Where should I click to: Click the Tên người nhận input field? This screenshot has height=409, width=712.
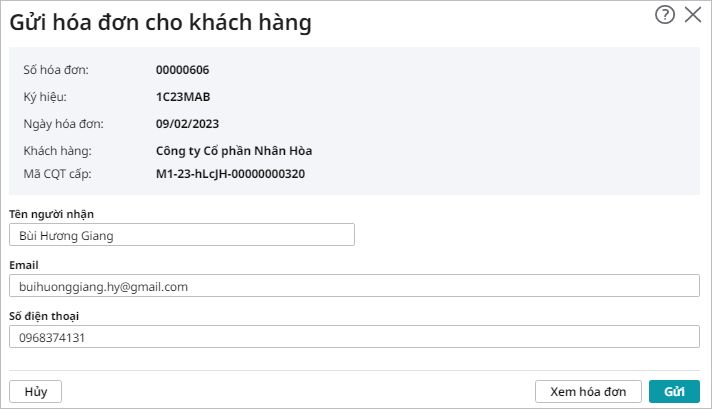[x=181, y=235]
